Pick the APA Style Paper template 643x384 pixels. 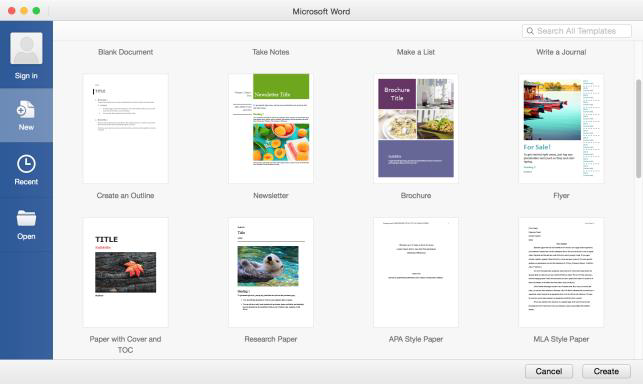pos(416,272)
